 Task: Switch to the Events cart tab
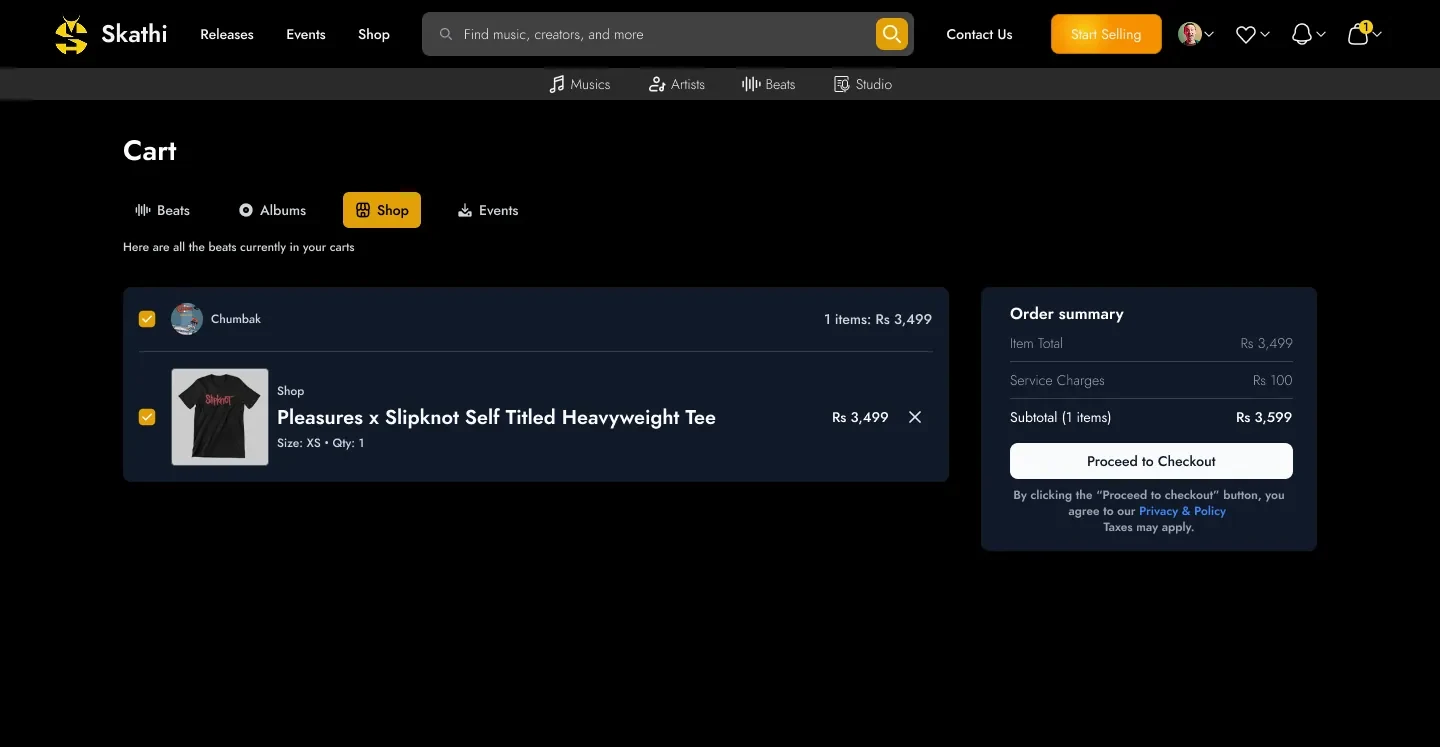click(x=488, y=210)
